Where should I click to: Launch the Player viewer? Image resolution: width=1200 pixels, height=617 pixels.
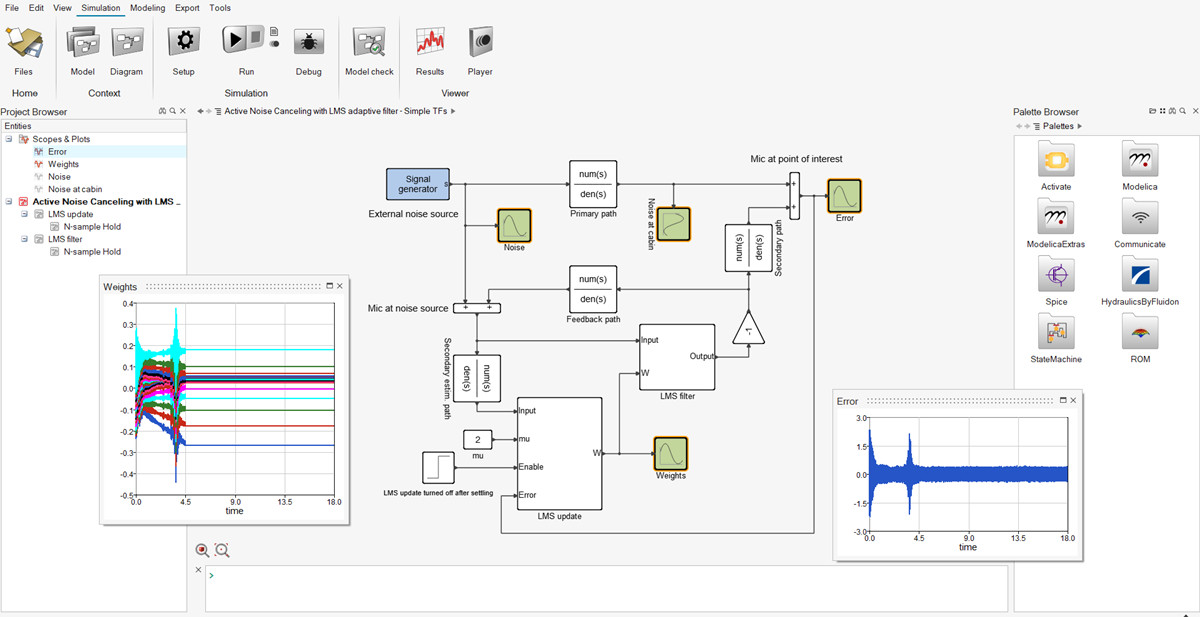pyautogui.click(x=480, y=41)
